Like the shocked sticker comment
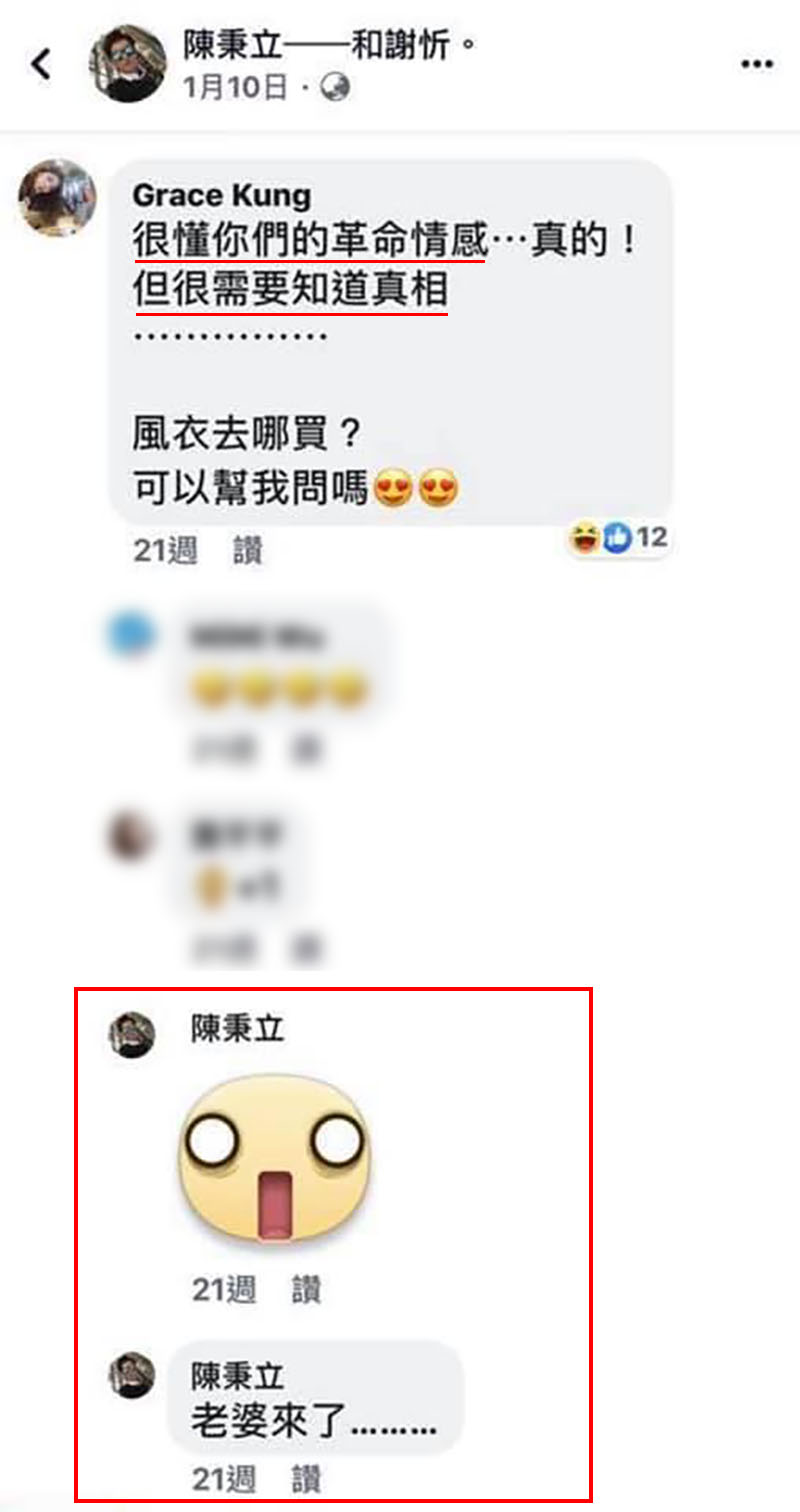 coord(306,1290)
